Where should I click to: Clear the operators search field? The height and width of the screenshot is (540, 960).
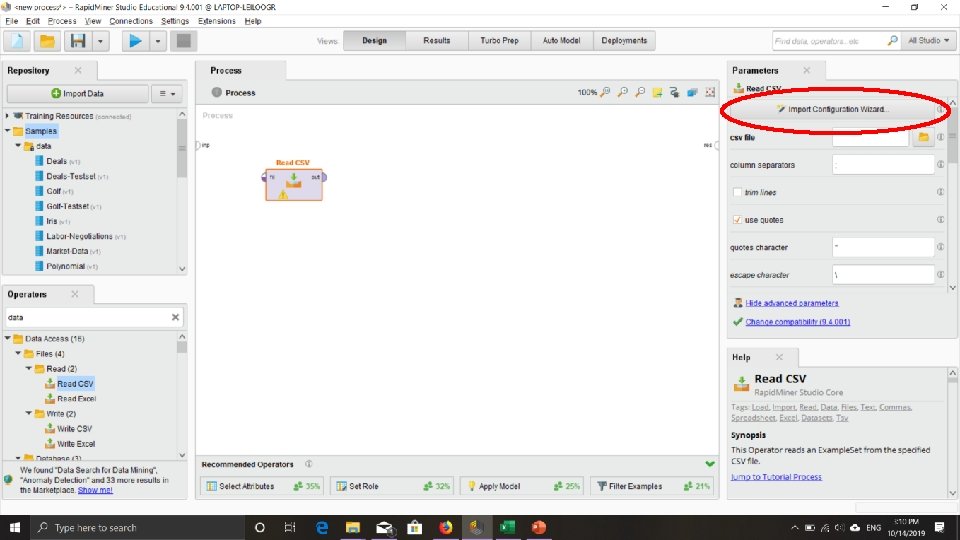click(176, 317)
